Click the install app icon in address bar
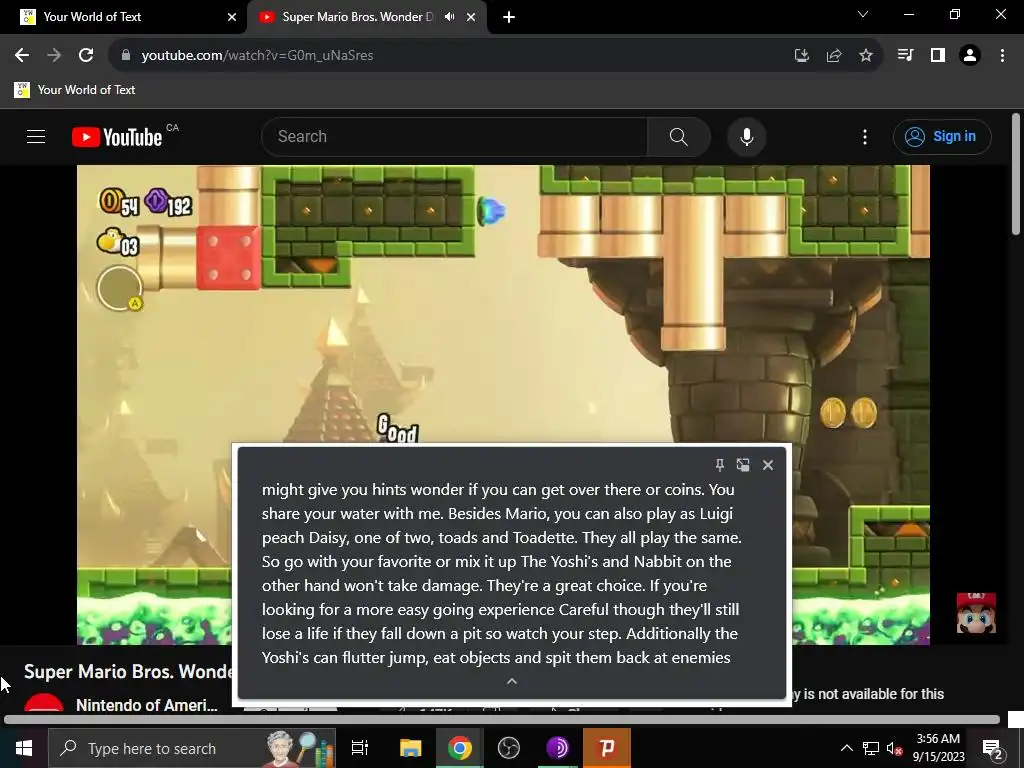Screen dimensions: 1024x768 (x=801, y=56)
